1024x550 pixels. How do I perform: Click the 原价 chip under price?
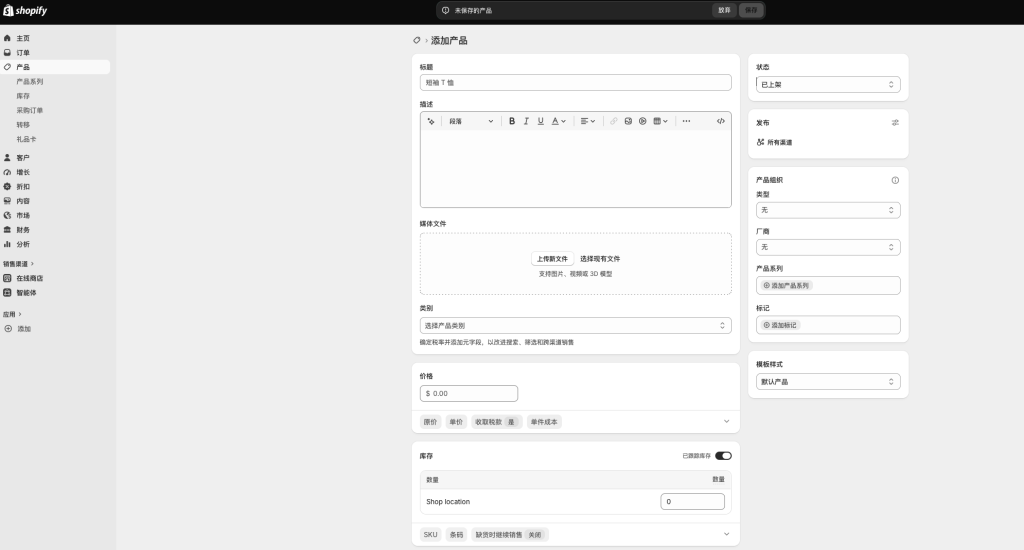[430, 422]
